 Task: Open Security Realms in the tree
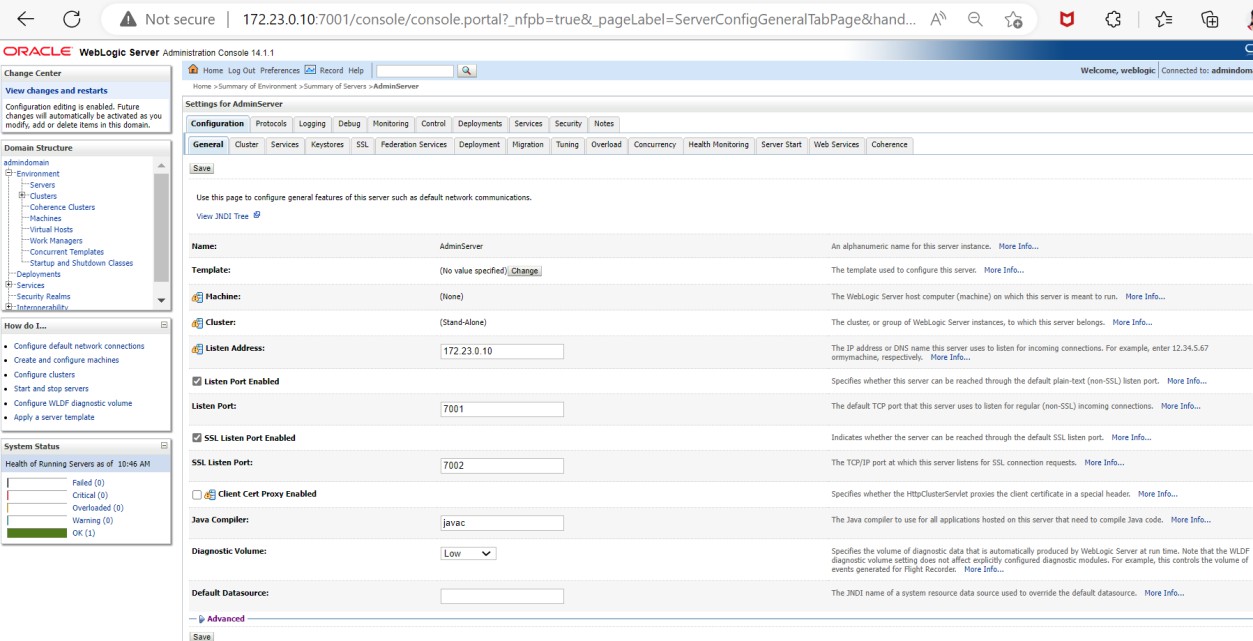click(43, 296)
